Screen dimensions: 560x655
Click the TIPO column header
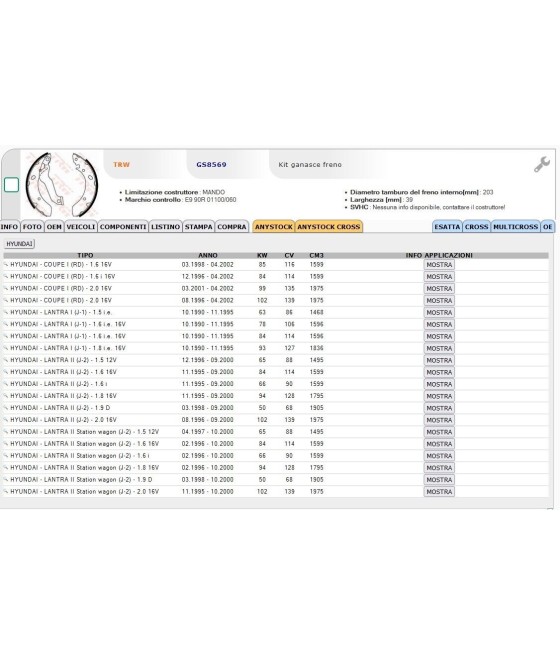click(x=85, y=255)
